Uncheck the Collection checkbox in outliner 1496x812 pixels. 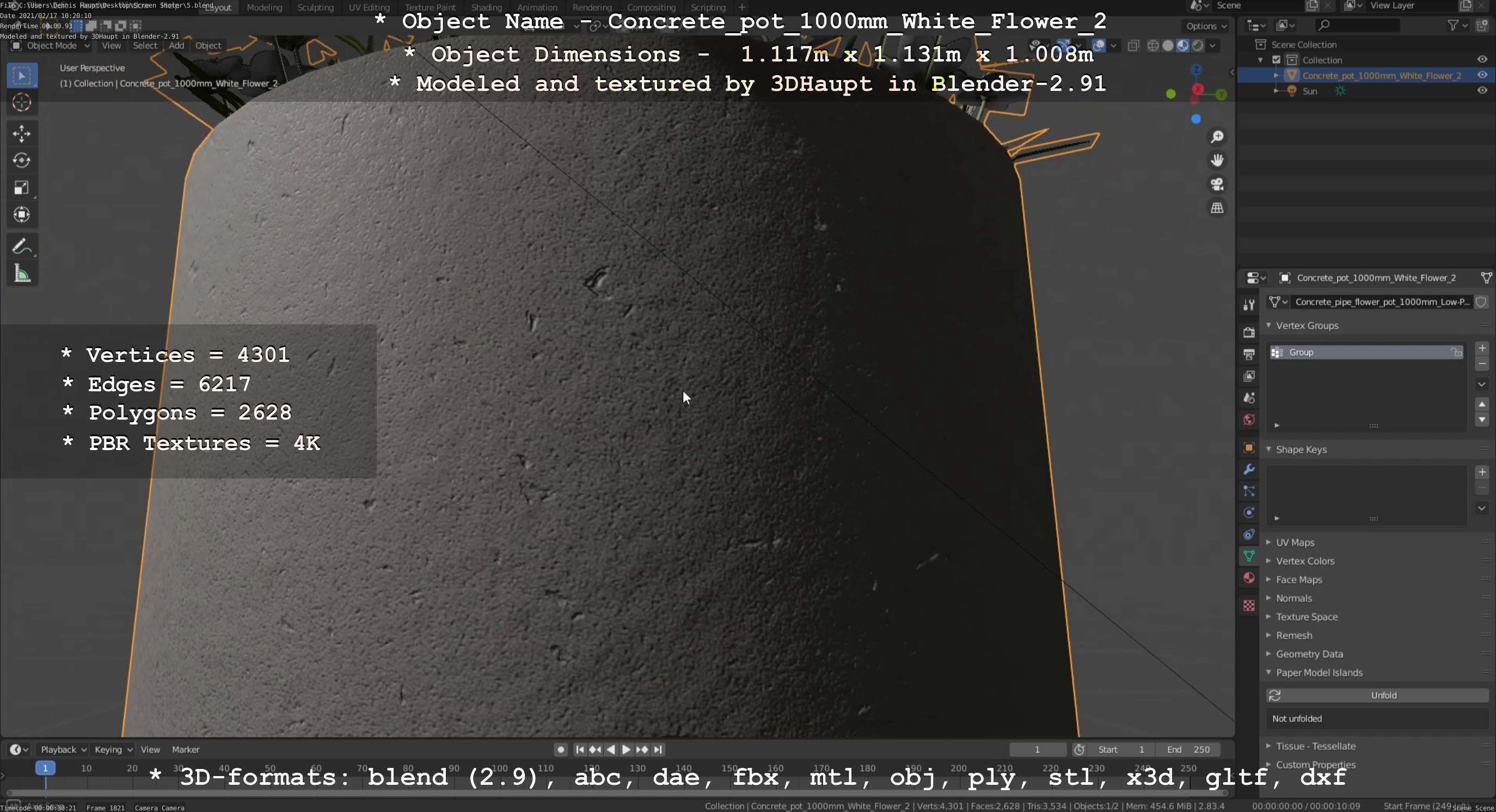(1276, 60)
